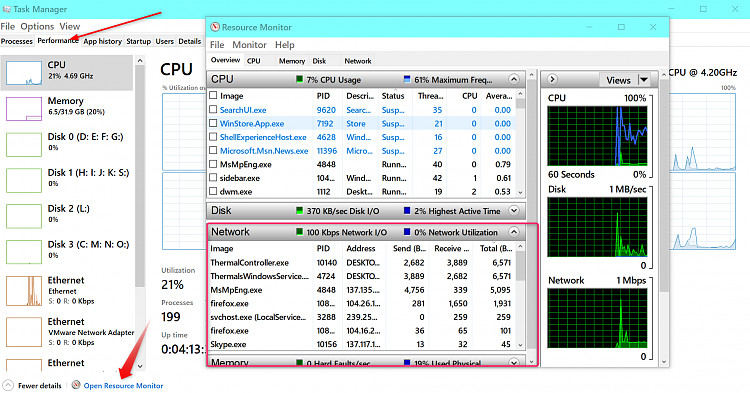Click Network list scroll-down arrow
The width and height of the screenshot is (750, 393).
tap(521, 345)
